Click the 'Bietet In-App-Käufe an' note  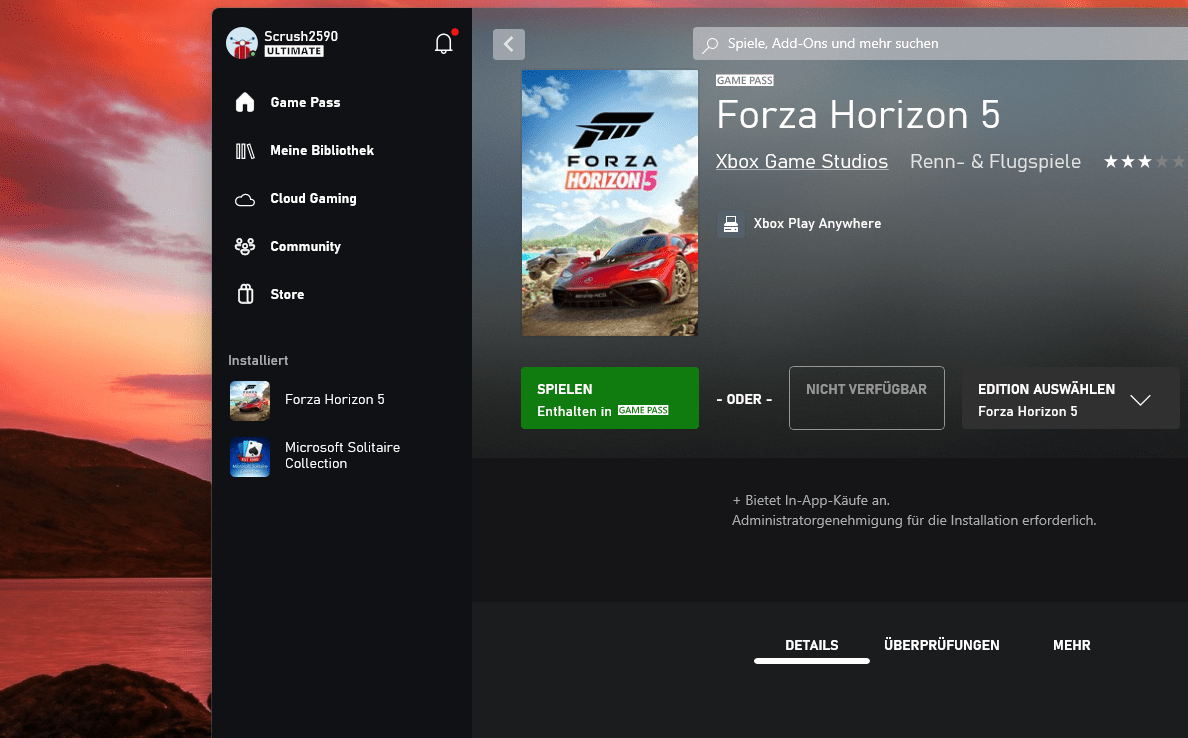click(811, 500)
